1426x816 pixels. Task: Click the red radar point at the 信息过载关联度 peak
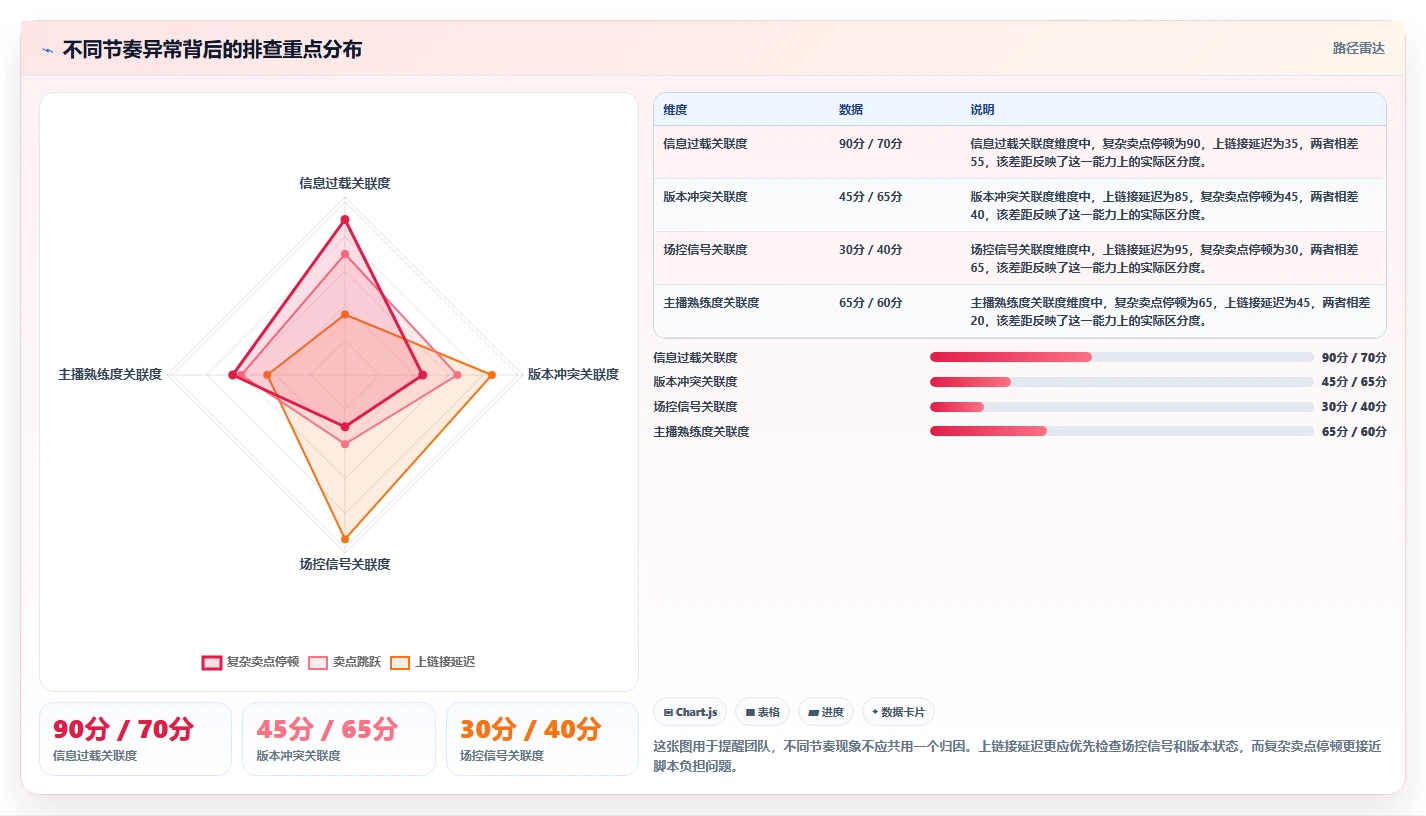click(x=345, y=219)
